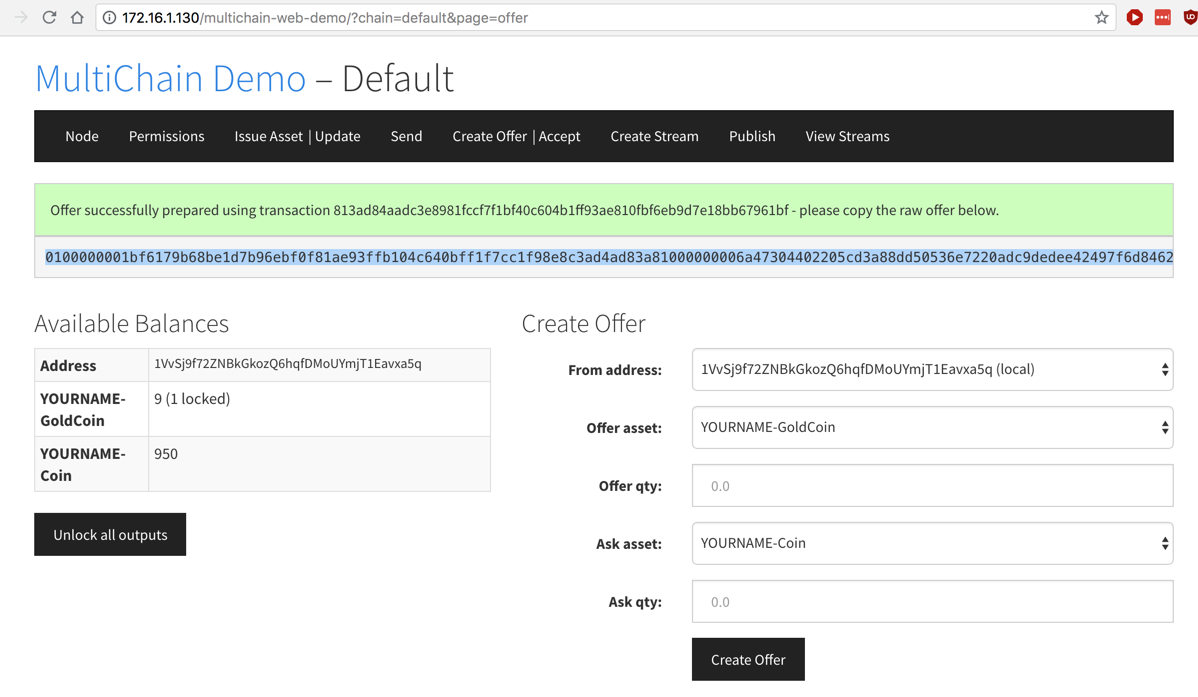Viewport: 1198px width, 697px height.
Task: Follow the MultiChain Demo title link
Action: tap(170, 78)
